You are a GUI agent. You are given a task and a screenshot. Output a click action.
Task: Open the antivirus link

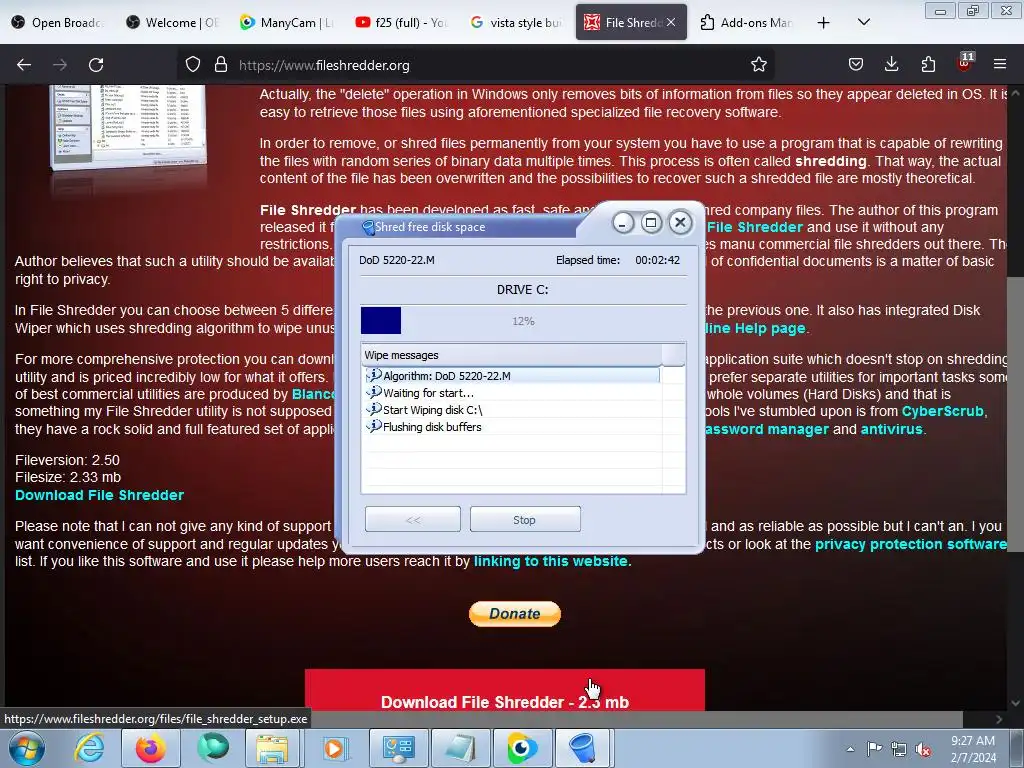pyautogui.click(x=891, y=429)
